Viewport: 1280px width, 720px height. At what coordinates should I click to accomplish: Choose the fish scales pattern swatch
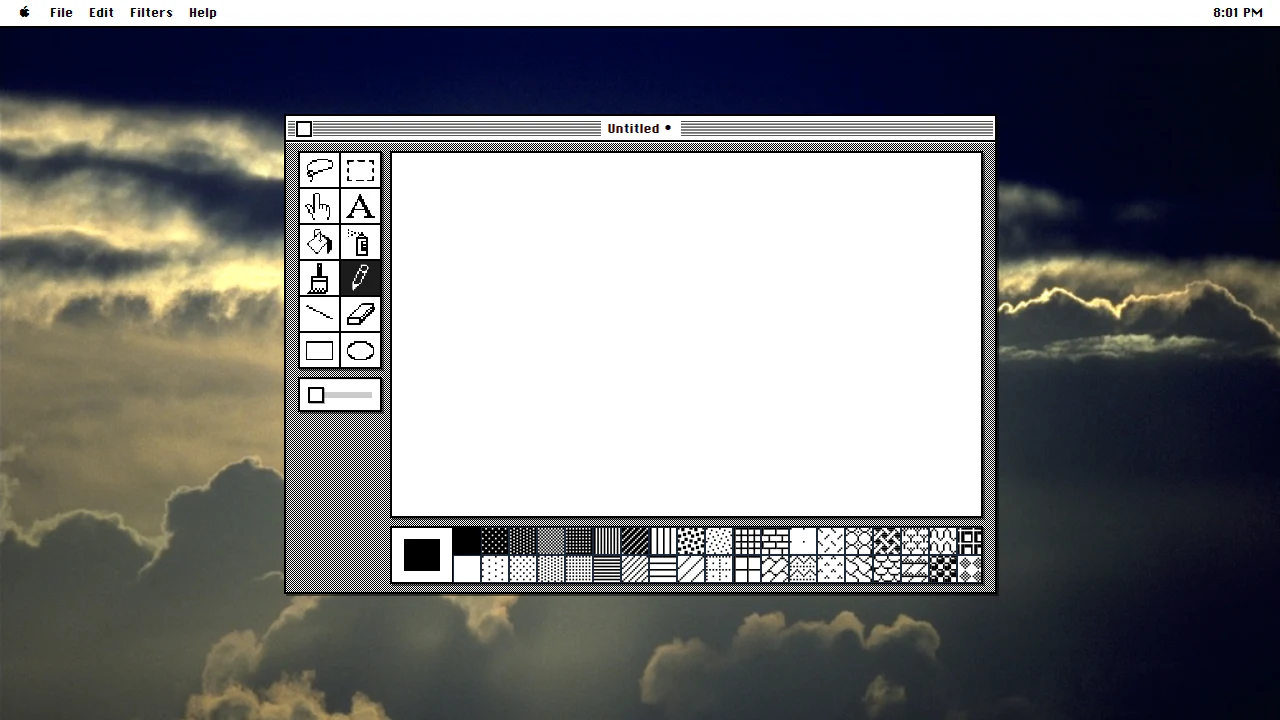[x=887, y=569]
